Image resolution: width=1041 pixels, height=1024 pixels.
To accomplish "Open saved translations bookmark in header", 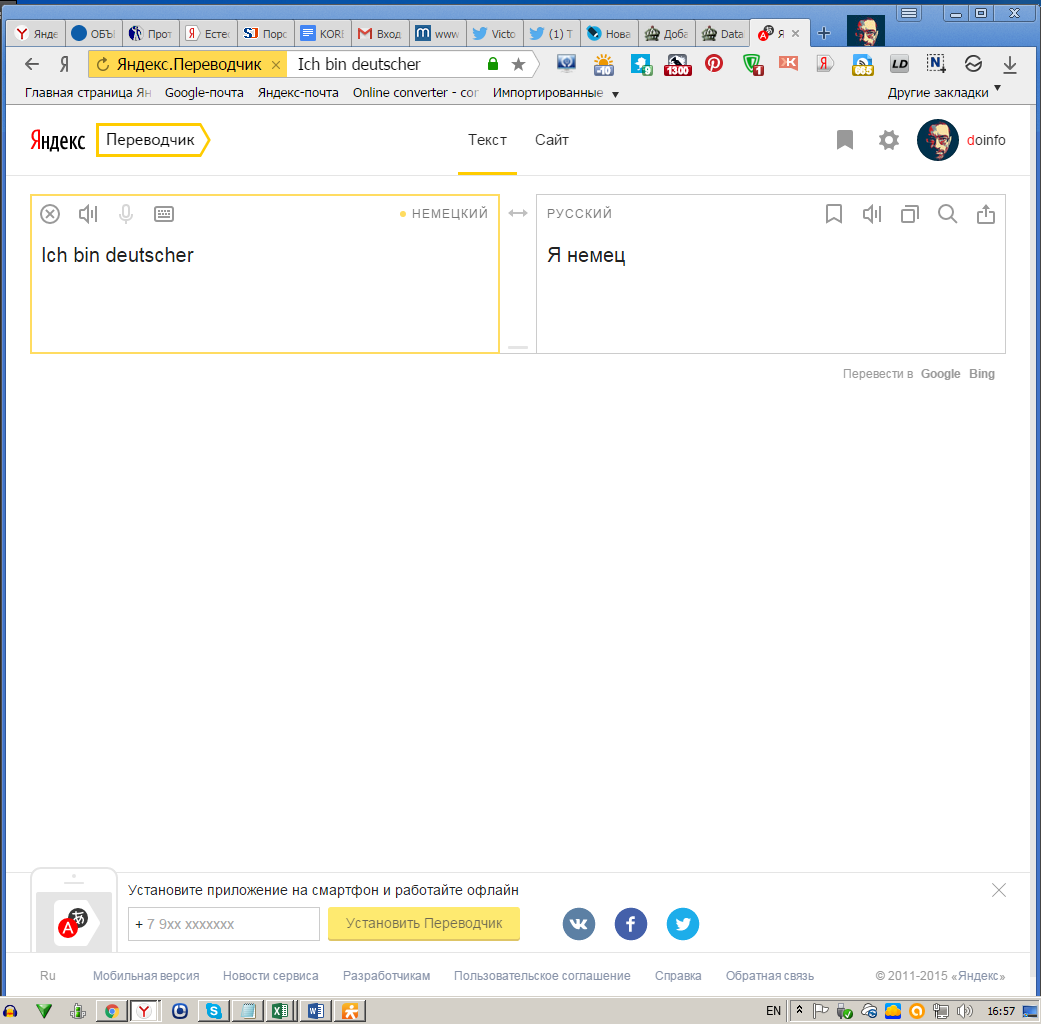I will tap(844, 139).
